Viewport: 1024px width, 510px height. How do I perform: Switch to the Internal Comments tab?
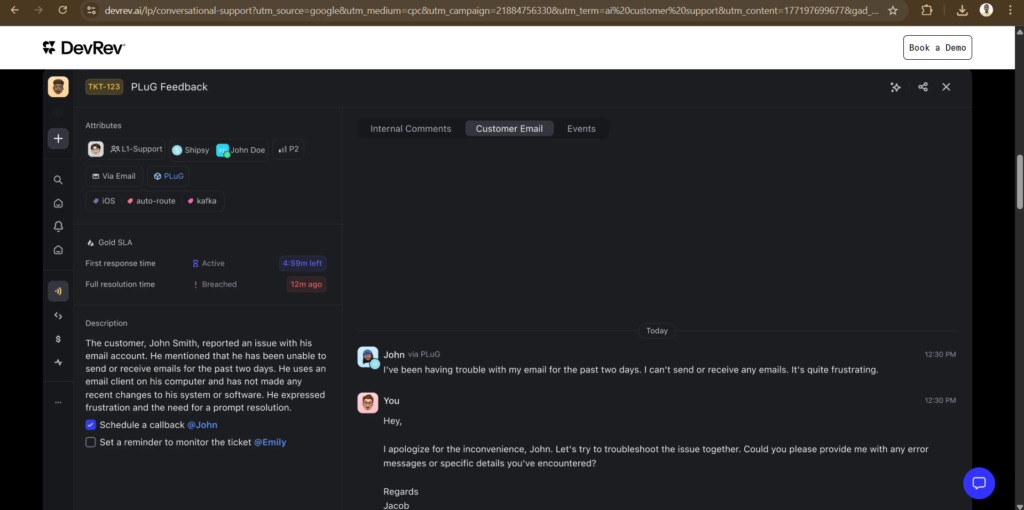coord(410,129)
